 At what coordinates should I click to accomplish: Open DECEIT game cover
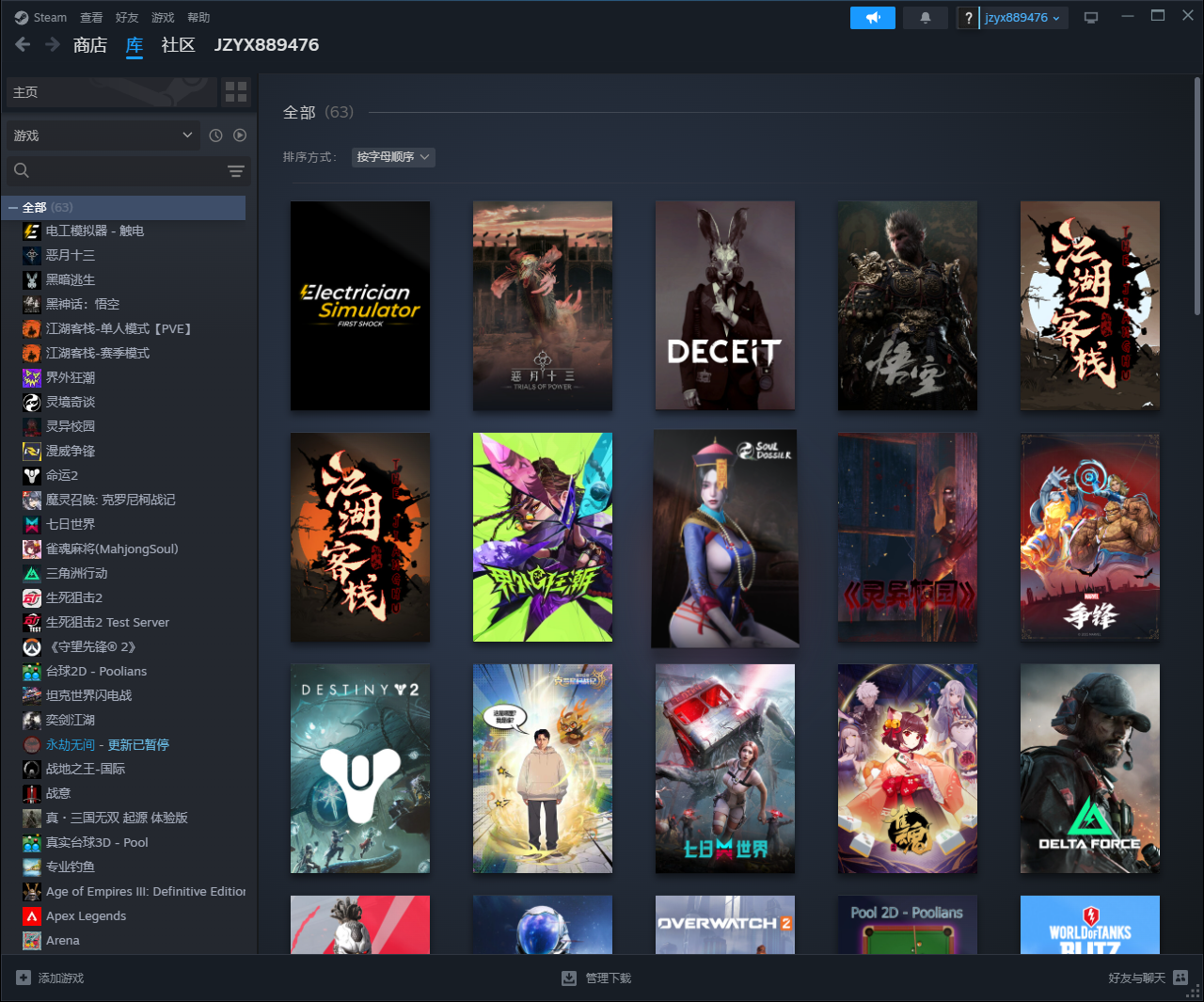click(725, 306)
